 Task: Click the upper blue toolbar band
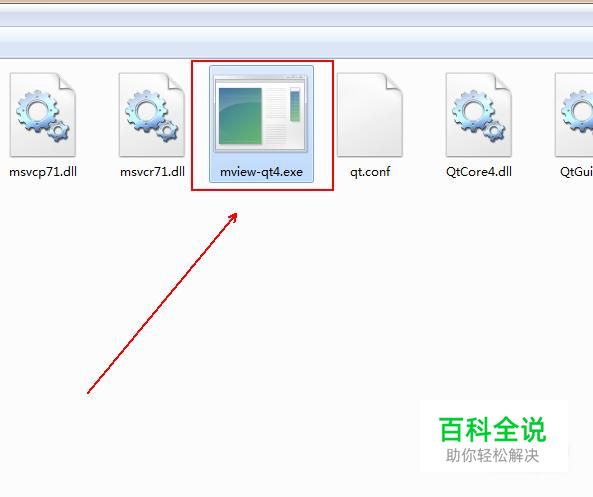pyautogui.click(x=296, y=19)
